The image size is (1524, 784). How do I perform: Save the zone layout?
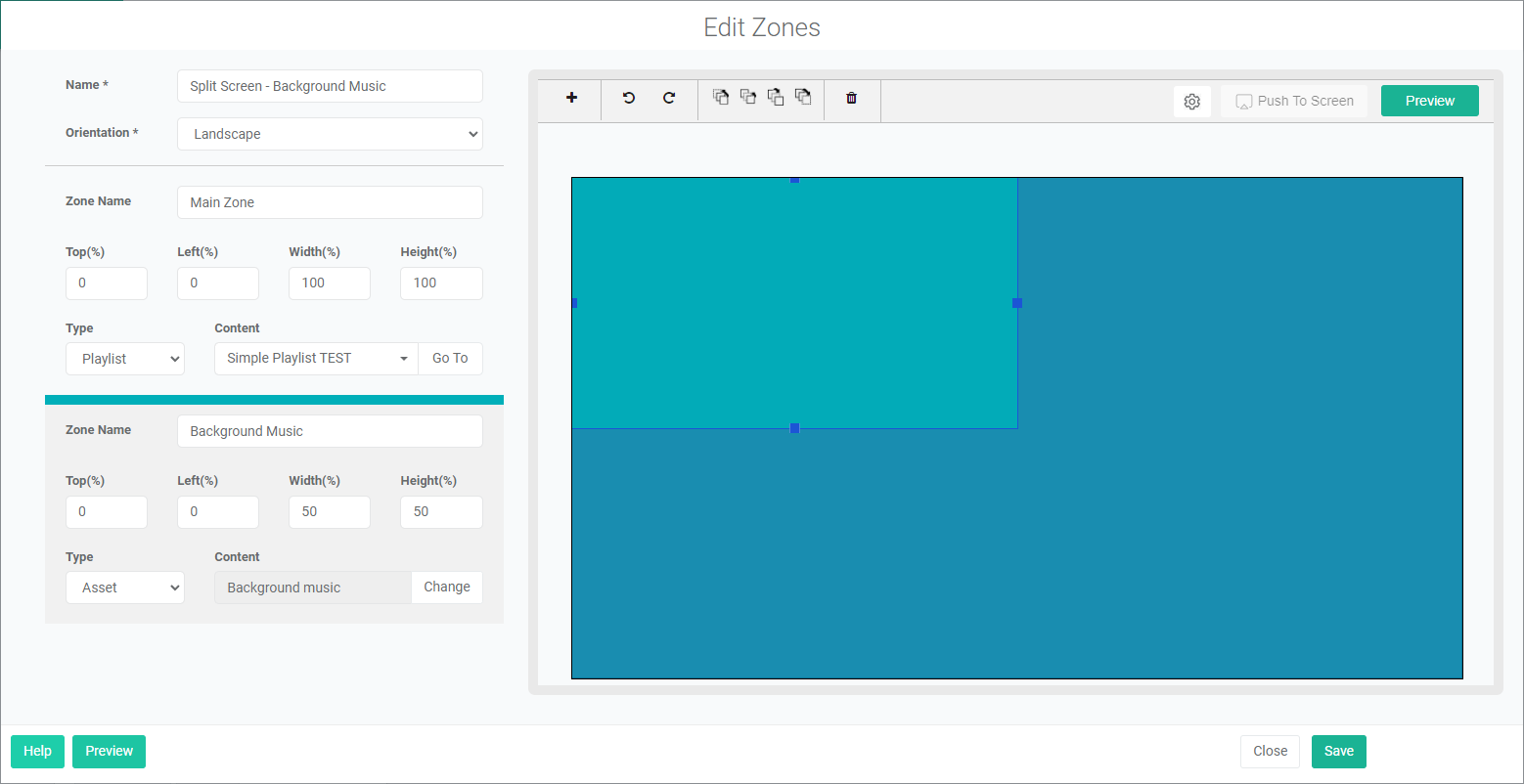coord(1338,751)
